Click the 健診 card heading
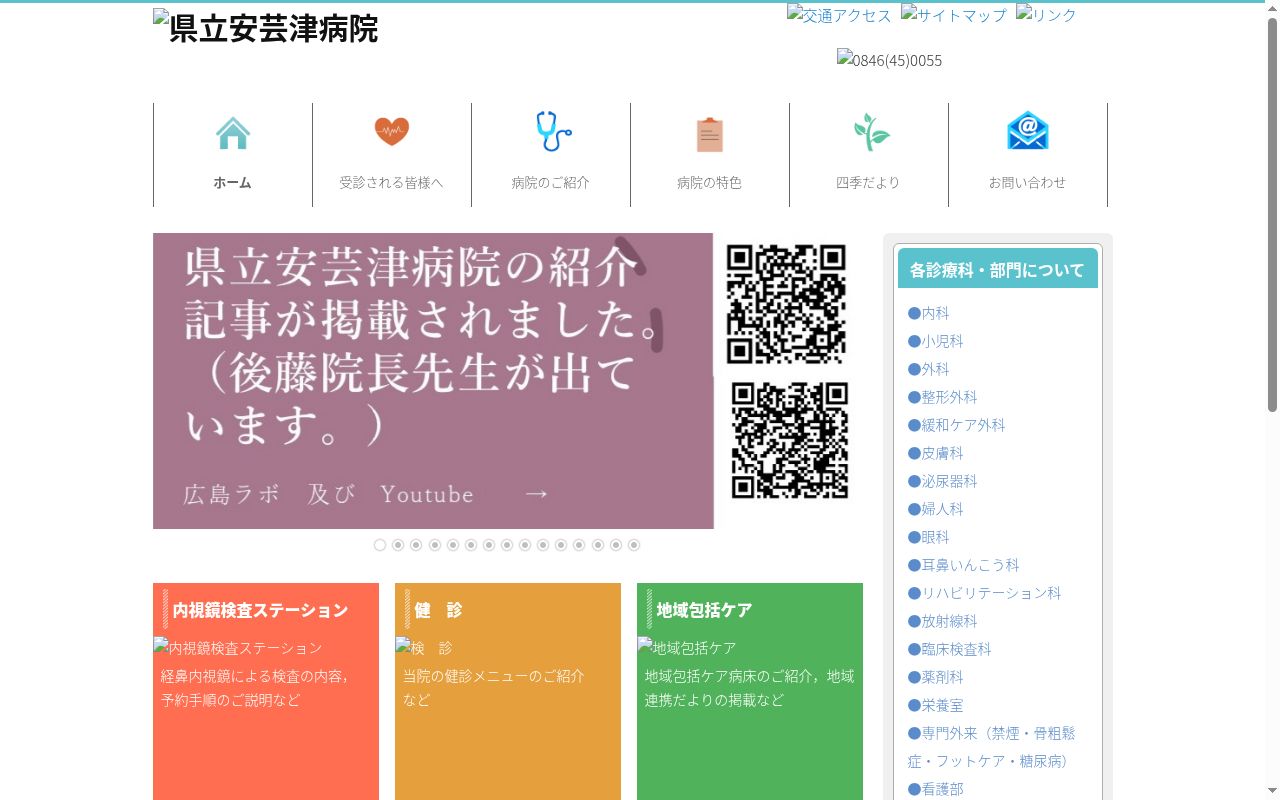Screen dimensions: 1280x800 coord(438,610)
